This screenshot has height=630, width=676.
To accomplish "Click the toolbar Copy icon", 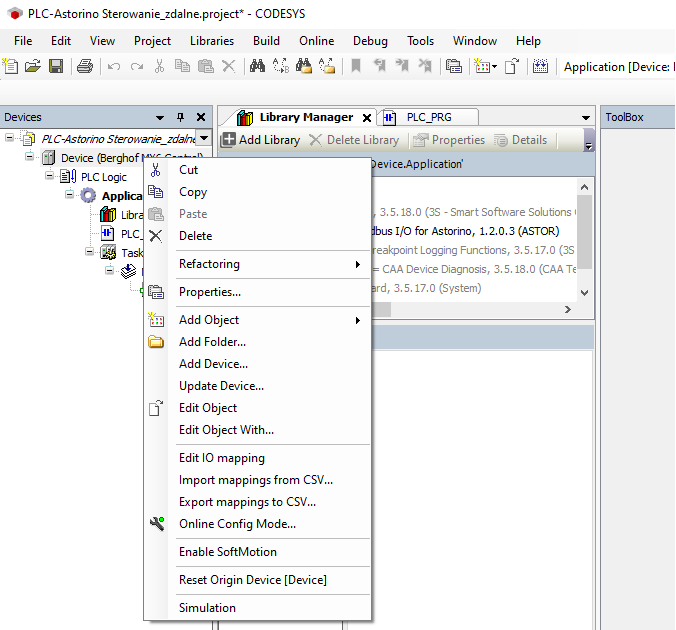I will pyautogui.click(x=182, y=66).
